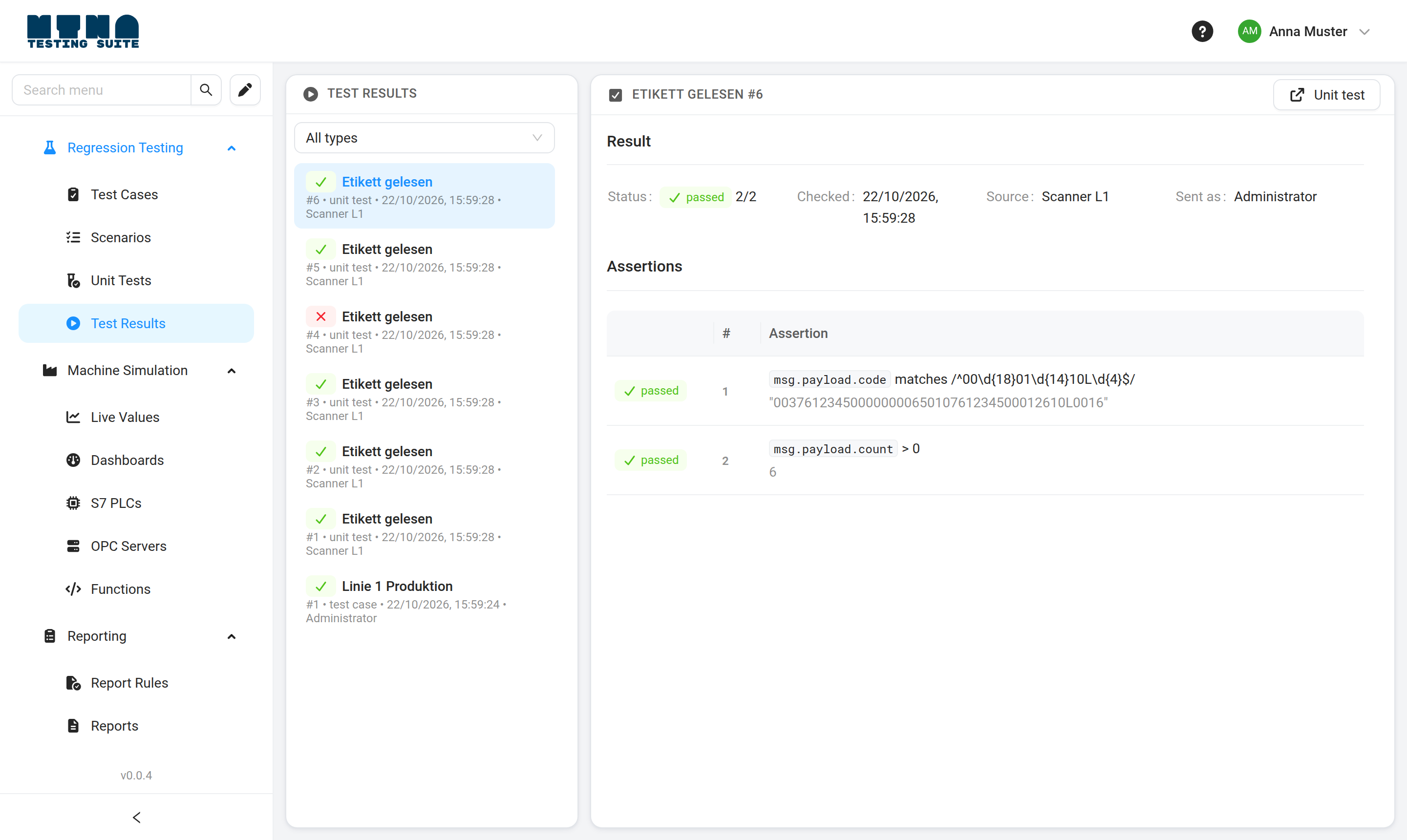
Task: Toggle the Etikett Gelesen #6 checkbox
Action: click(616, 95)
